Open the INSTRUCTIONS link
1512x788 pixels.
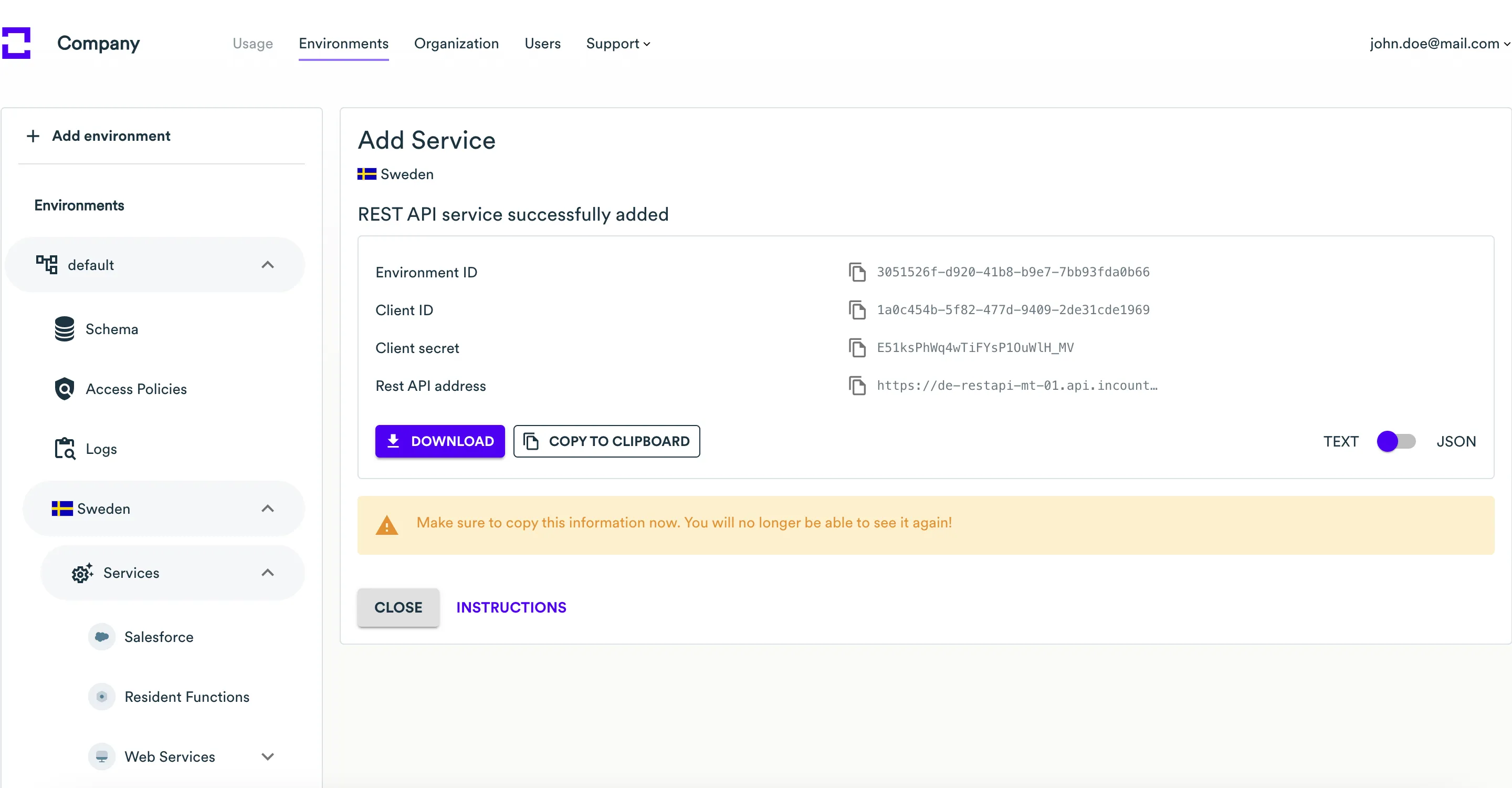click(511, 607)
